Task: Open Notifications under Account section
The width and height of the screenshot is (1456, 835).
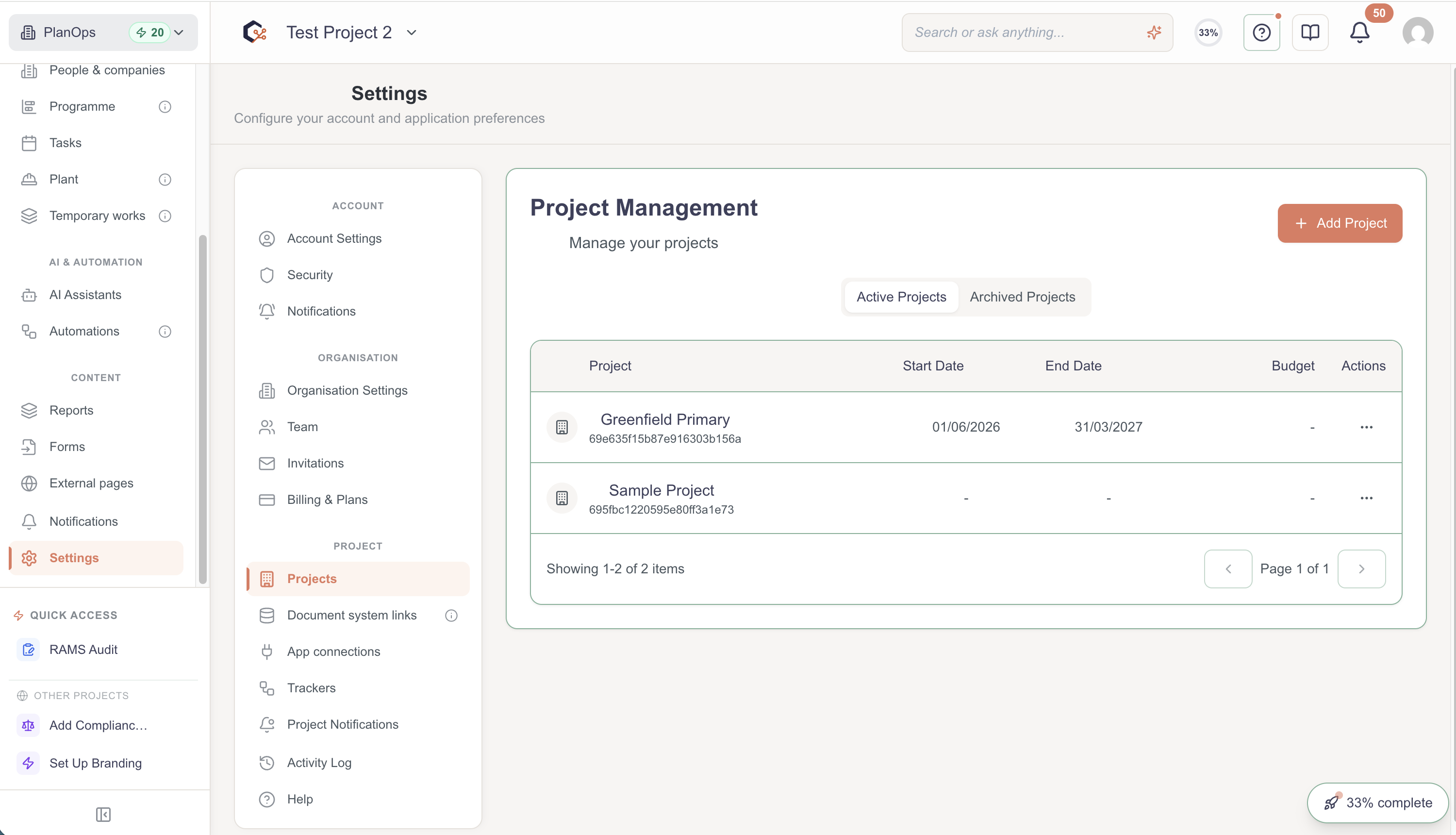Action: click(358, 311)
